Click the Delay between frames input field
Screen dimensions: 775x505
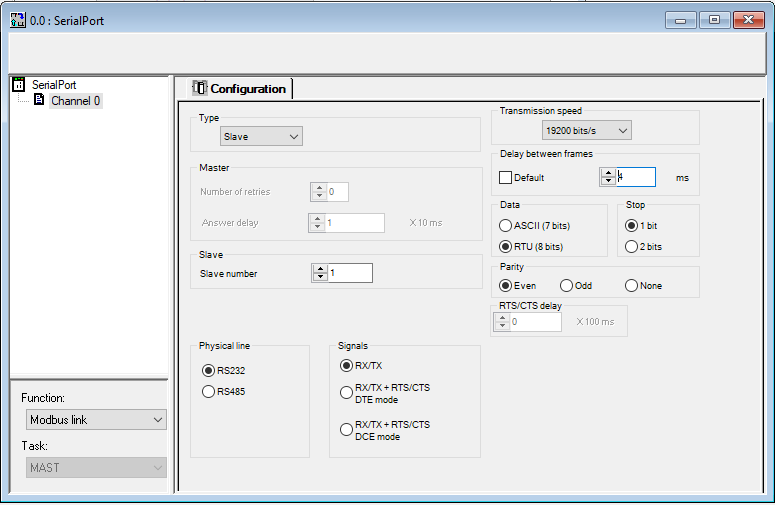tap(636, 177)
